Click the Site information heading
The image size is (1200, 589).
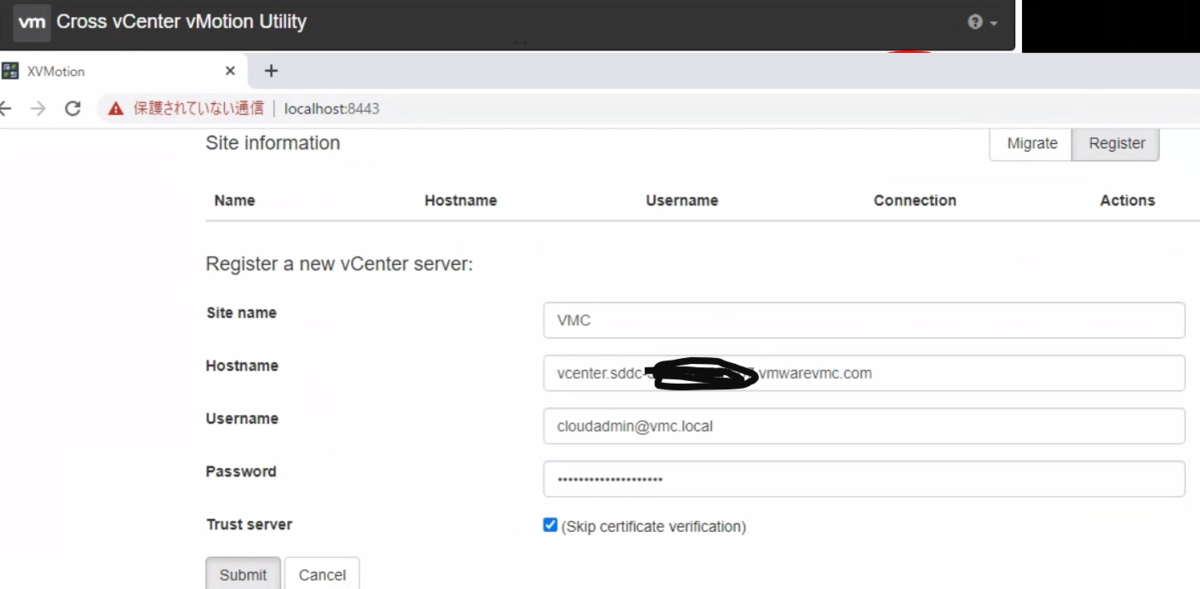click(x=273, y=143)
